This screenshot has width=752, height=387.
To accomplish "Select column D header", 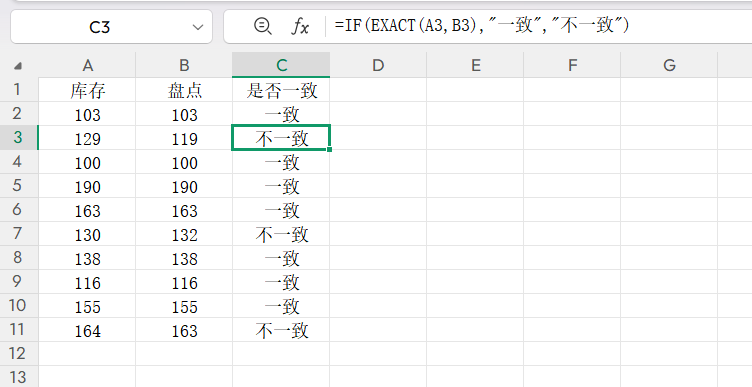I will click(x=378, y=65).
